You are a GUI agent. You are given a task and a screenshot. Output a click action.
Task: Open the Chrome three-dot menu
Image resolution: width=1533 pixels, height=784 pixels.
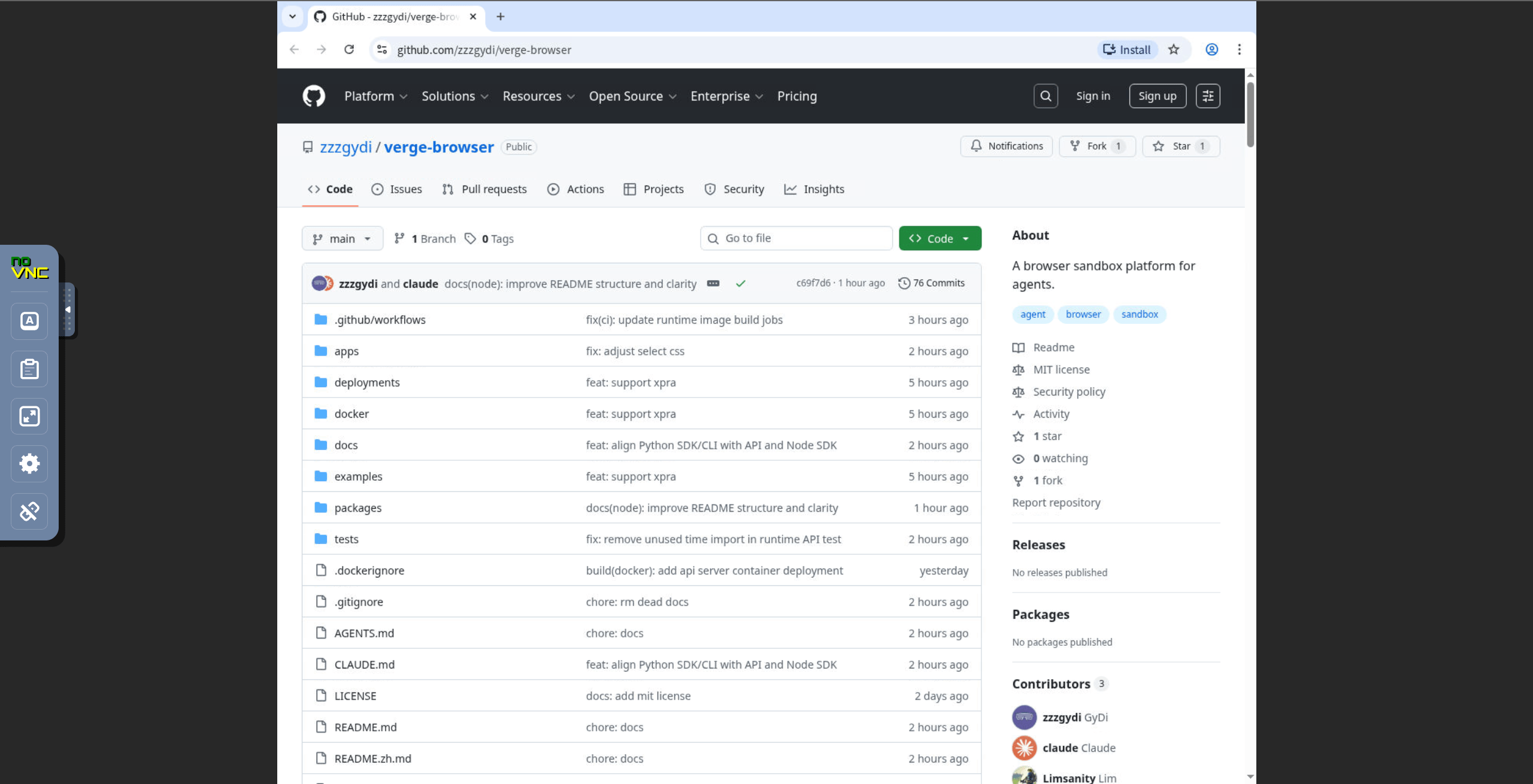tap(1240, 50)
